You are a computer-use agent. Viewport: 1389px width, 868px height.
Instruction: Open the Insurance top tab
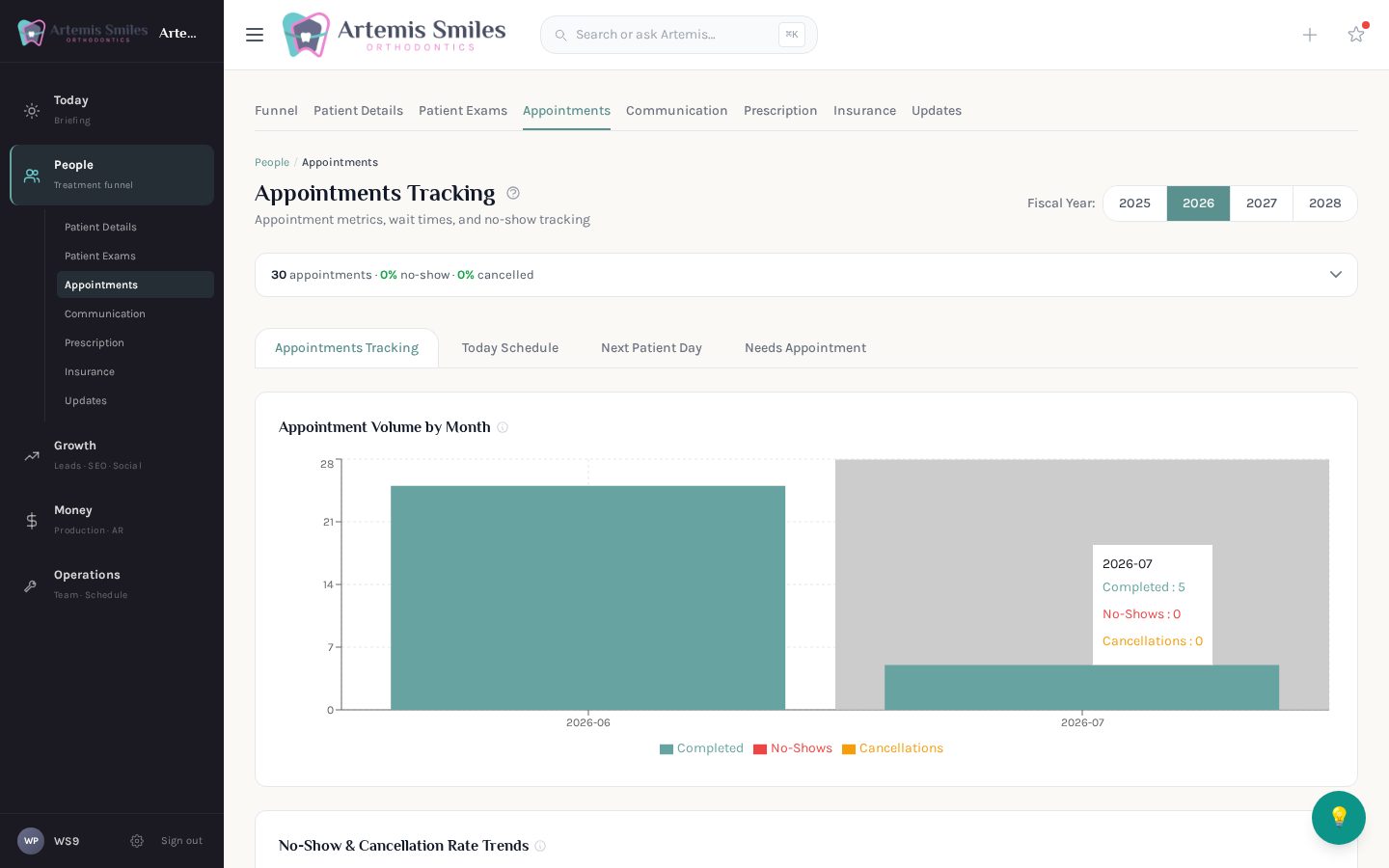pos(864,111)
